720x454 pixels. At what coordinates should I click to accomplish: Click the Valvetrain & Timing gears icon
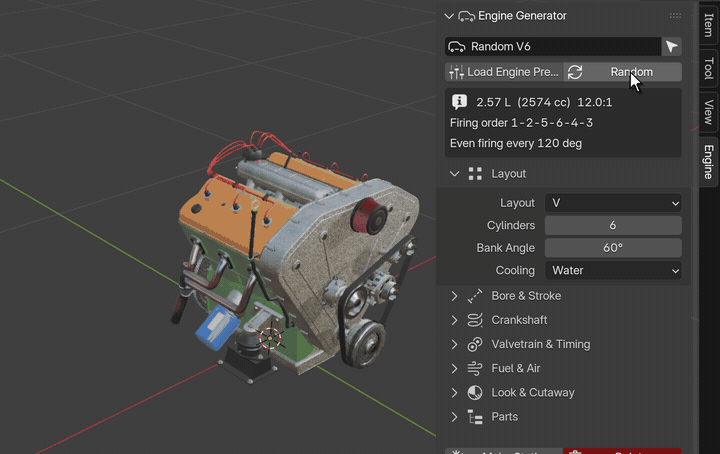coord(475,344)
